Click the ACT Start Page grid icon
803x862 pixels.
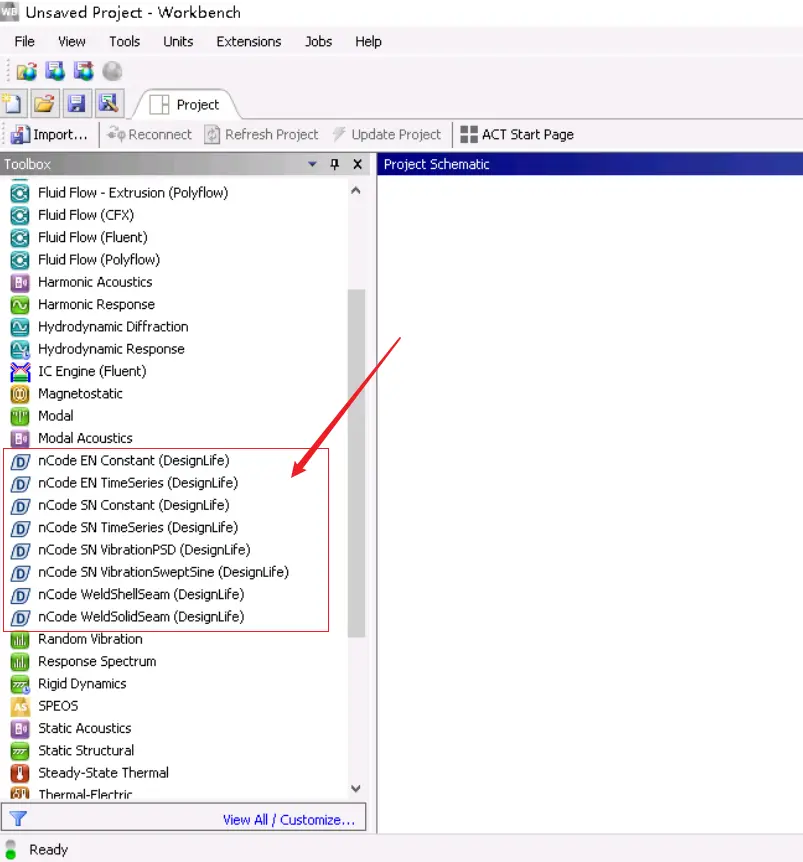click(468, 135)
